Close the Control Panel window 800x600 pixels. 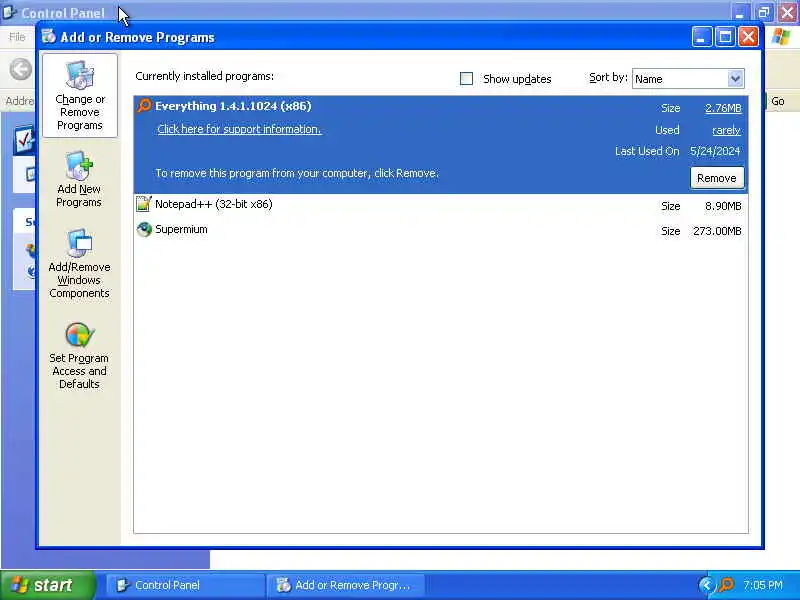click(x=787, y=12)
